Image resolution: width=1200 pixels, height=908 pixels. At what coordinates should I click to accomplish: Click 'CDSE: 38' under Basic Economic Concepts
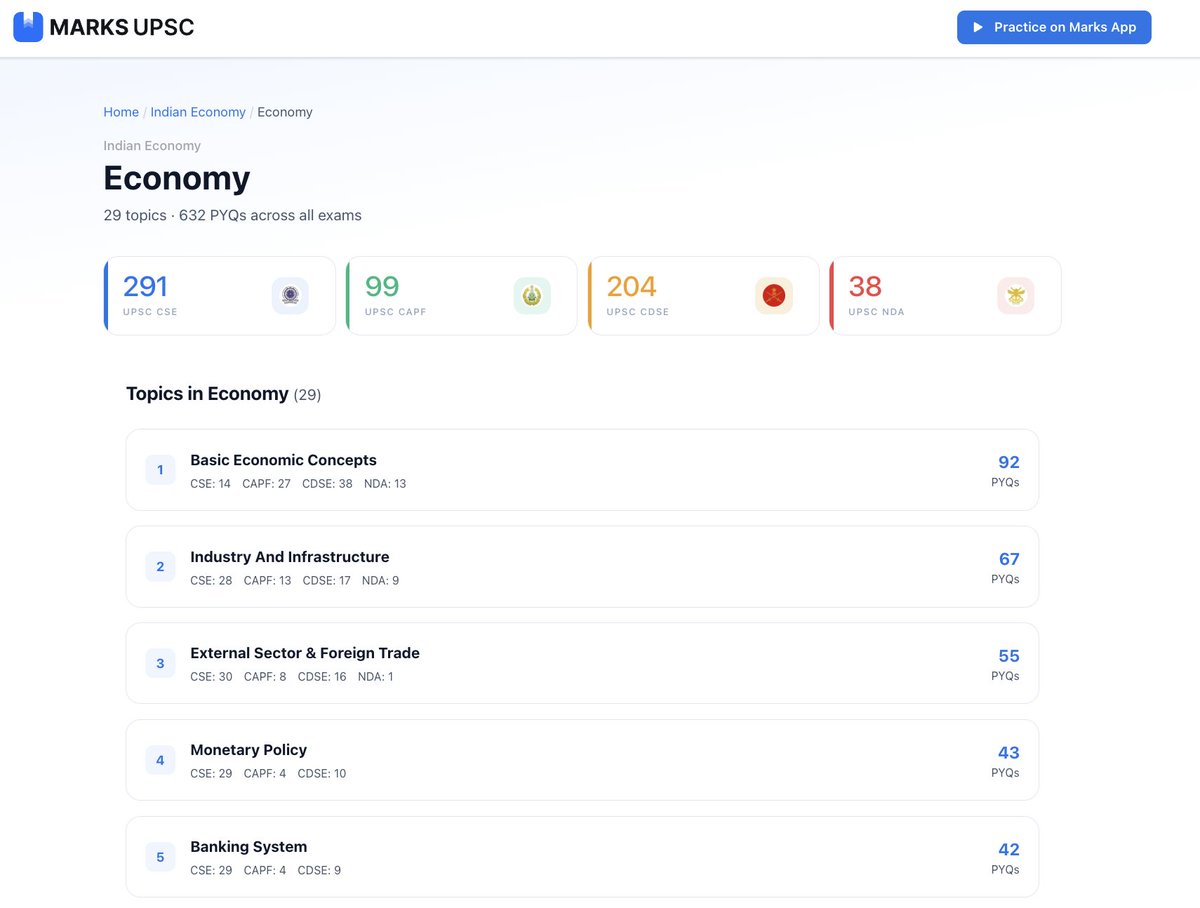(327, 484)
